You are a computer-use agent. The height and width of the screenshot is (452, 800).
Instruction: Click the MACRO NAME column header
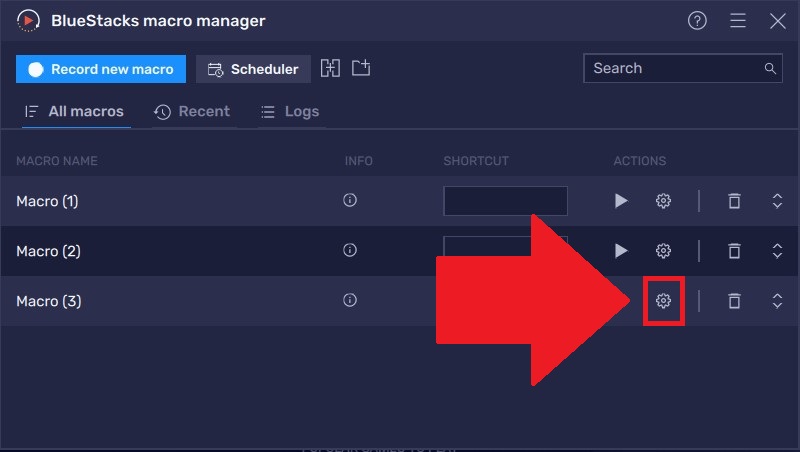click(x=57, y=161)
